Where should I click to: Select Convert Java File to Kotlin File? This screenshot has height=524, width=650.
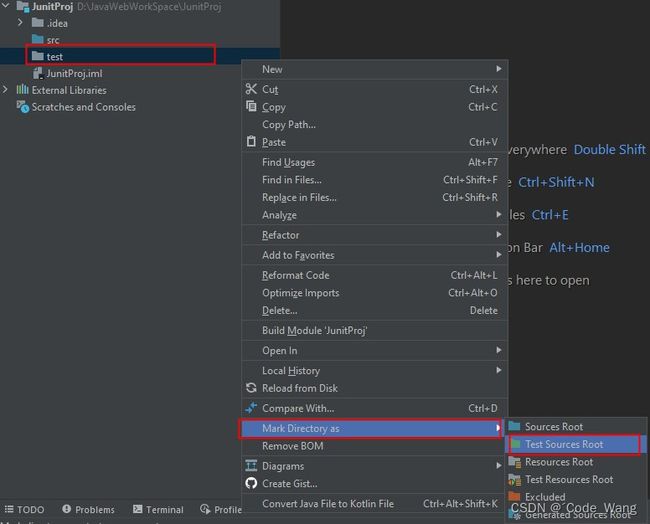(x=374, y=504)
